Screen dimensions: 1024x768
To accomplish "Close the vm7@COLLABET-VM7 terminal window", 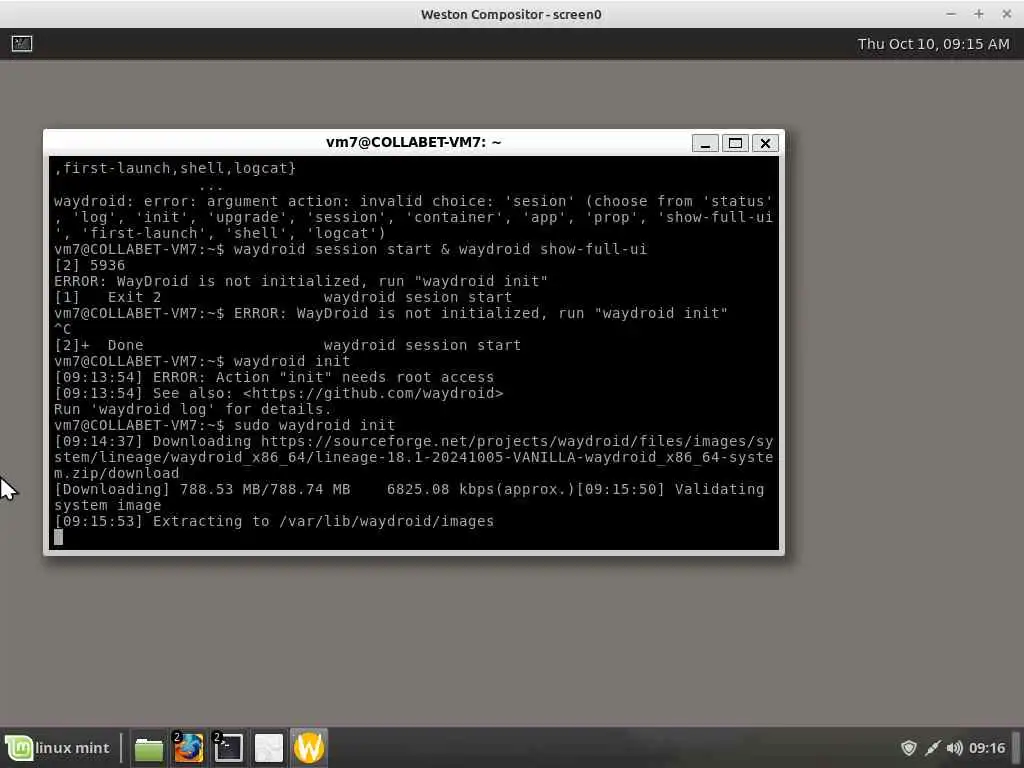I will tap(765, 143).
